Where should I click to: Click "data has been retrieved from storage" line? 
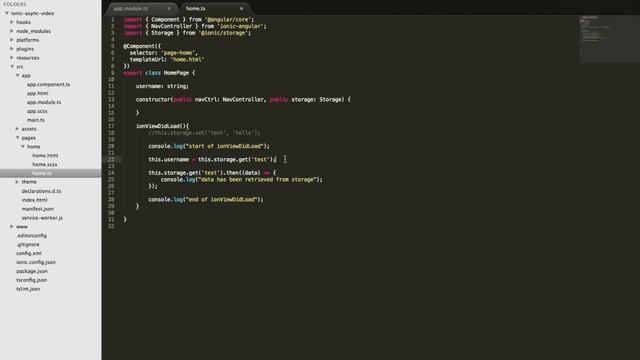click(241, 180)
